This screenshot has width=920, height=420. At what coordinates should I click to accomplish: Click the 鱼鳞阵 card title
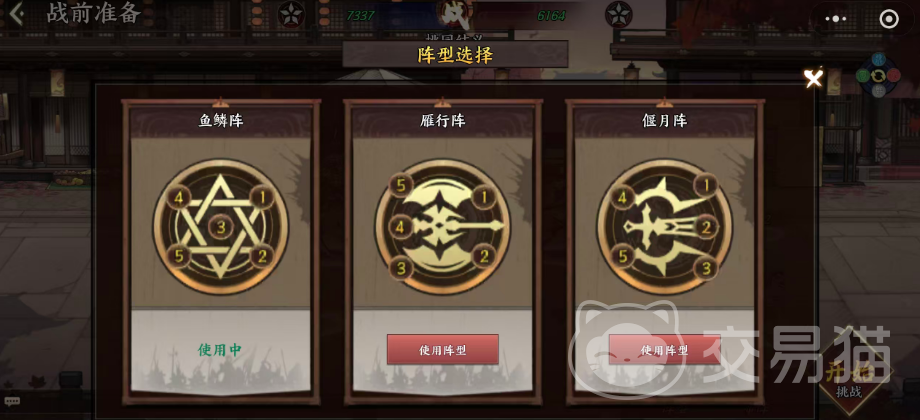(x=221, y=121)
